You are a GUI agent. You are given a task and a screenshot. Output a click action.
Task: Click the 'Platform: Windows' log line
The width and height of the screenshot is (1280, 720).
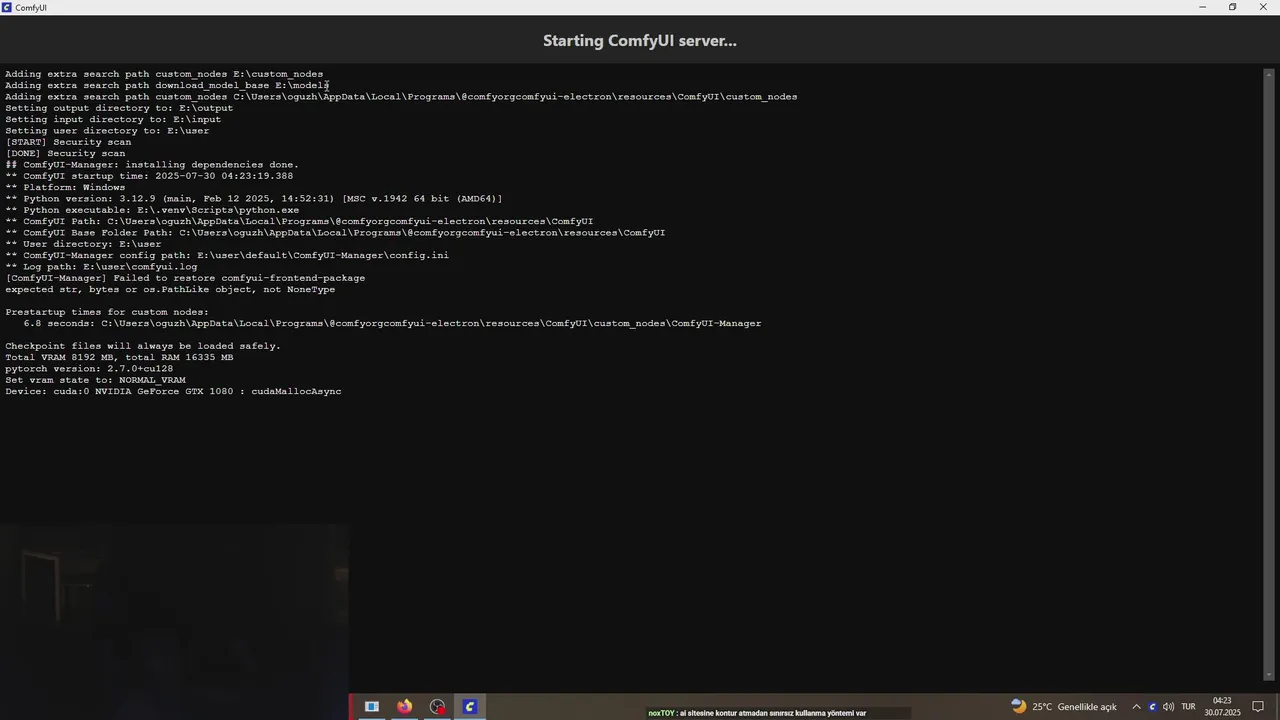[65, 187]
